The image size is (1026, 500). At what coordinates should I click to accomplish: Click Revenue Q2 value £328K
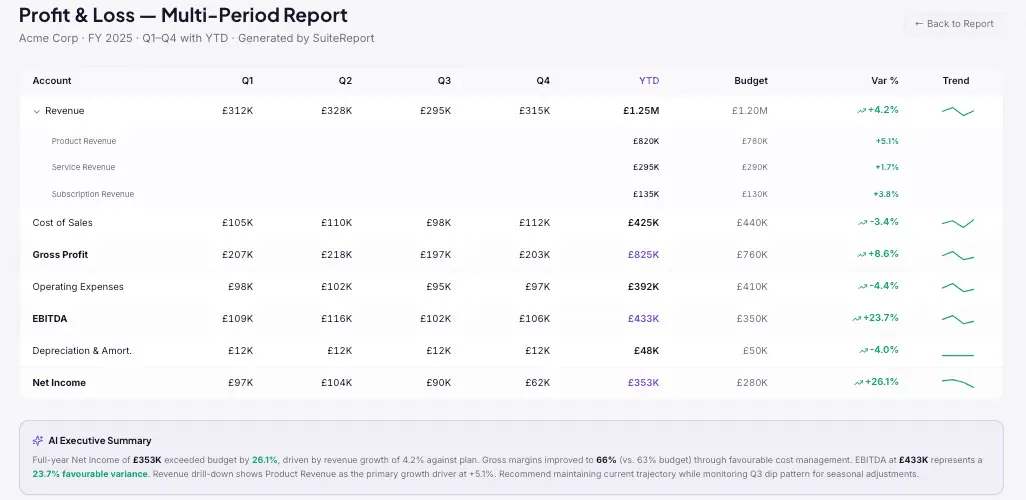pyautogui.click(x=336, y=111)
